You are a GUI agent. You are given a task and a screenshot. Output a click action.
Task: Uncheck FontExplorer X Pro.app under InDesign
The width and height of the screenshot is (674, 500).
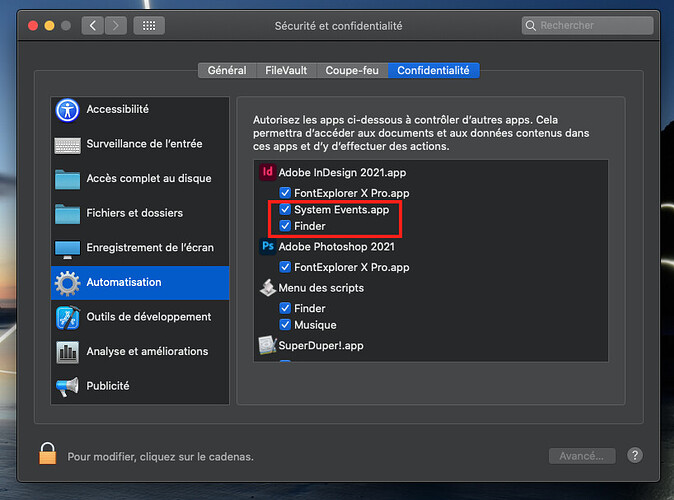point(285,192)
